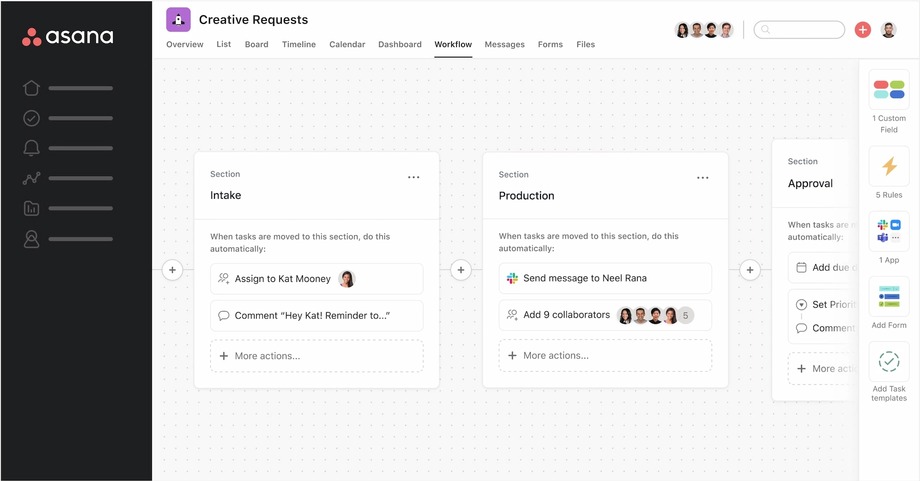
Task: Open Home from the sidebar house icon
Action: 31,88
